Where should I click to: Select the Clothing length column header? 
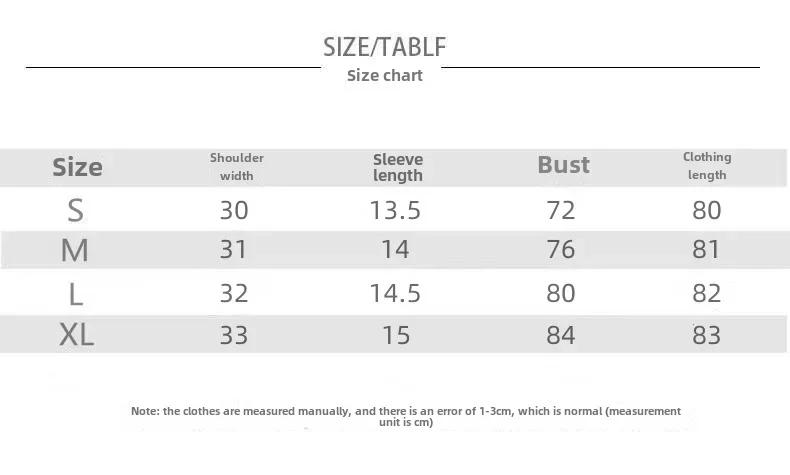707,166
